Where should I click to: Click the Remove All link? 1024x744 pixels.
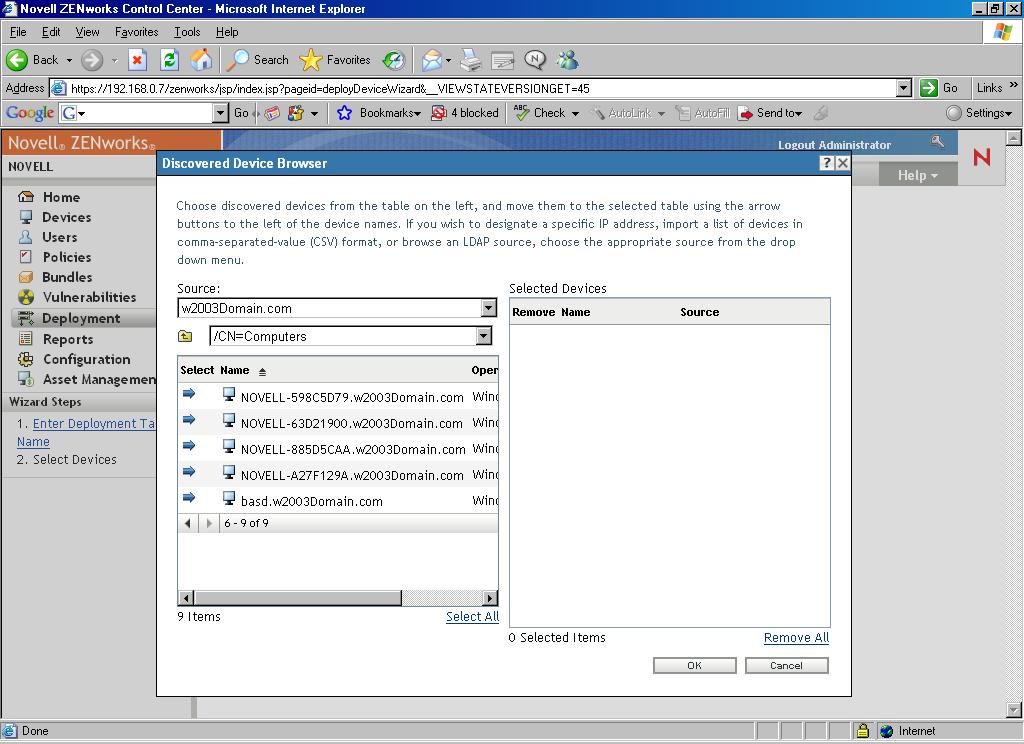click(x=796, y=638)
